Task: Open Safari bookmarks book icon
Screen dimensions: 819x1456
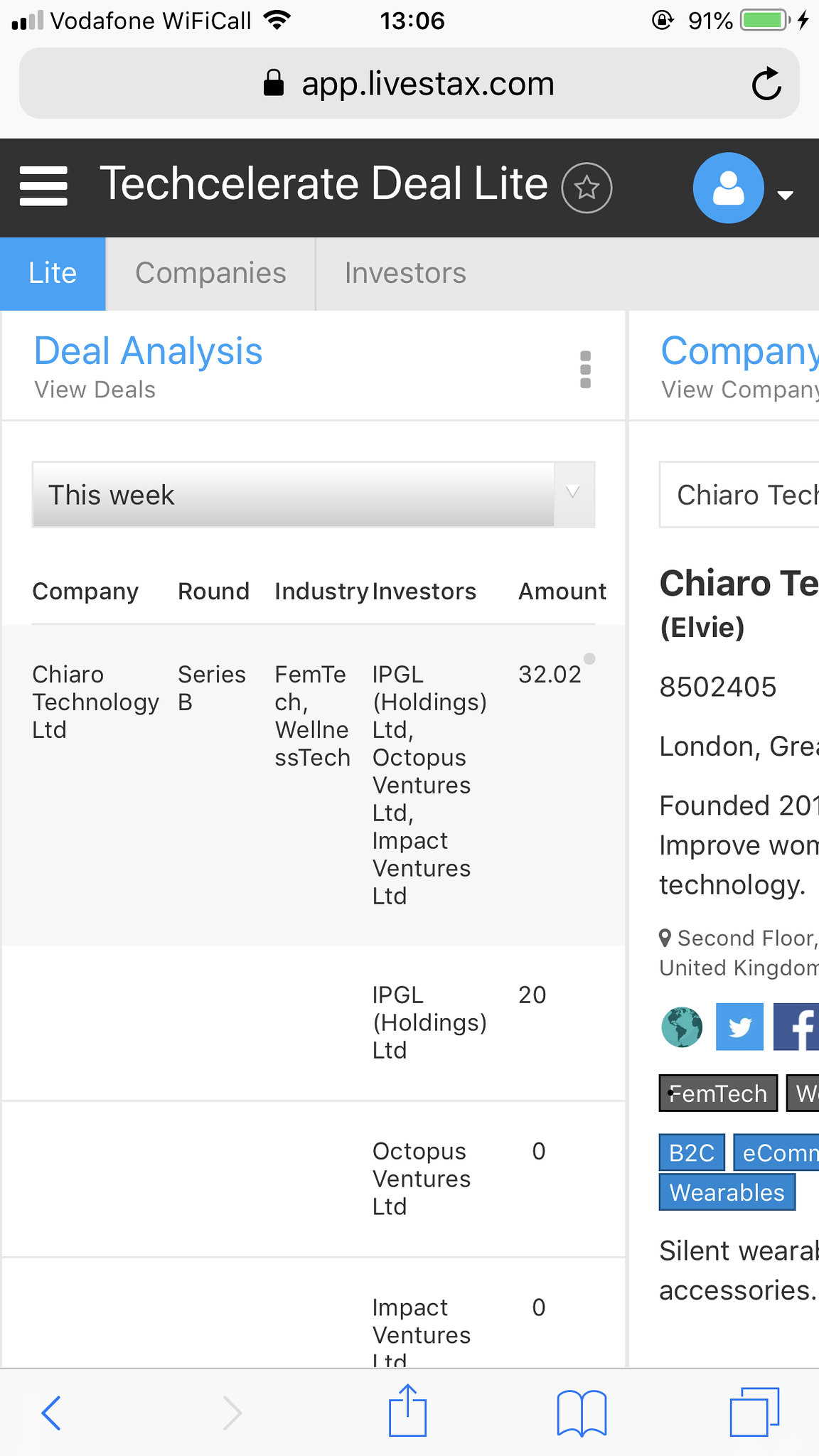Action: point(582,1412)
